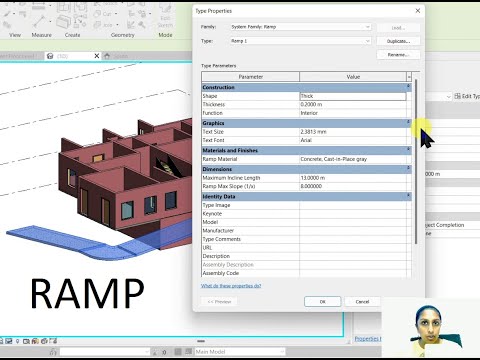Close the {3D} view tab
Image resolution: width=480 pixels, height=360 pixels.
(x=97, y=56)
